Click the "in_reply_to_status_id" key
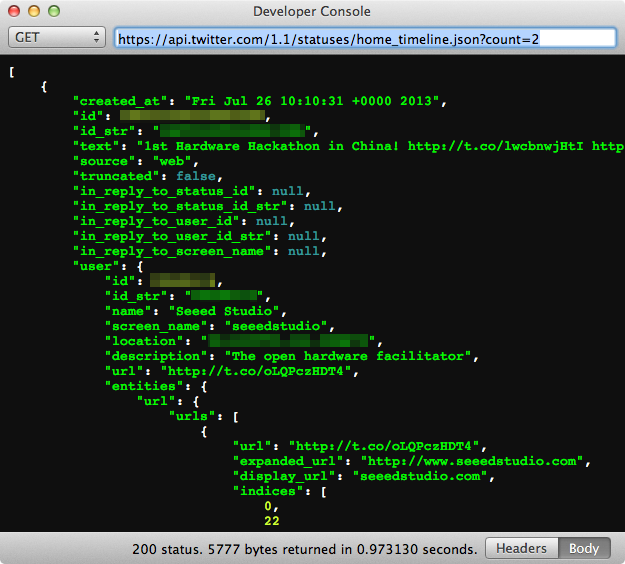625x564 pixels. (x=164, y=191)
